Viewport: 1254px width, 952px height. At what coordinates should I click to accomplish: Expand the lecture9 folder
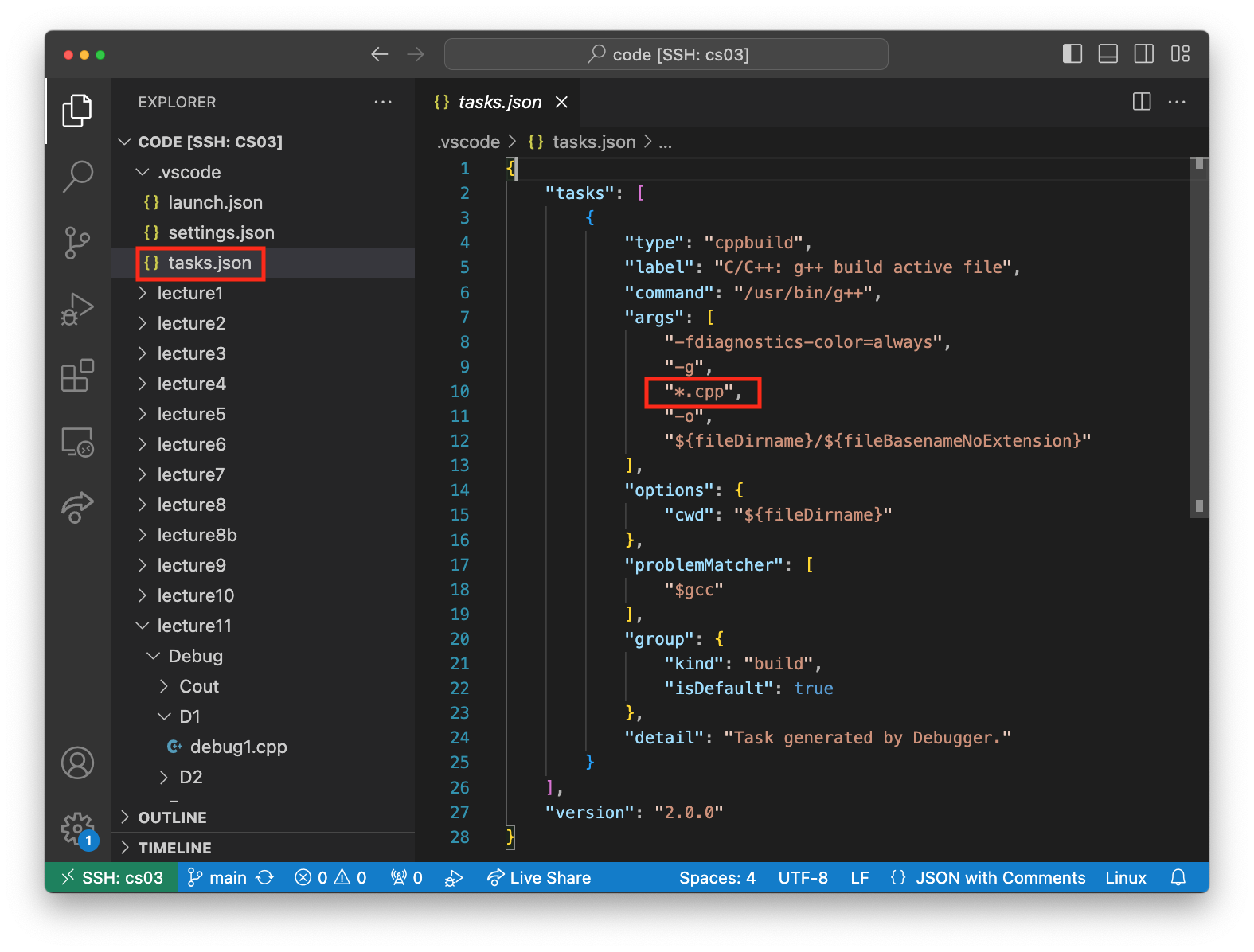(263, 565)
